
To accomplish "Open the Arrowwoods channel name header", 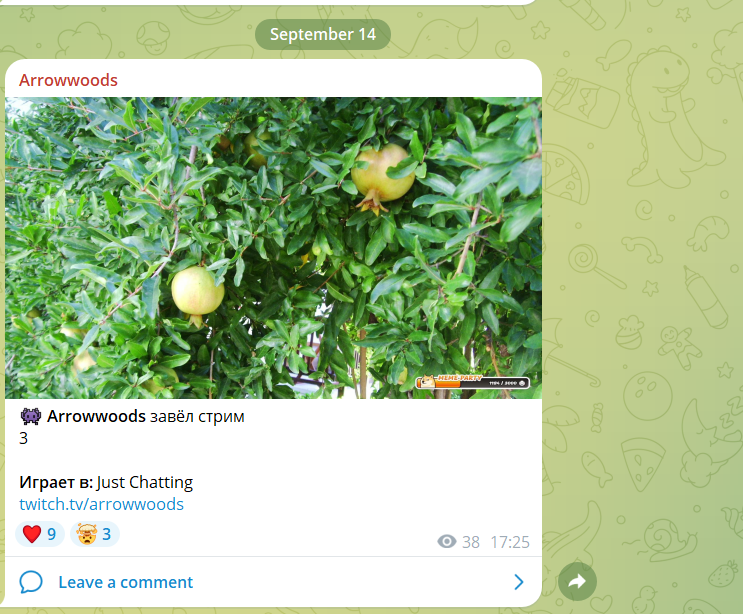I will [68, 80].
